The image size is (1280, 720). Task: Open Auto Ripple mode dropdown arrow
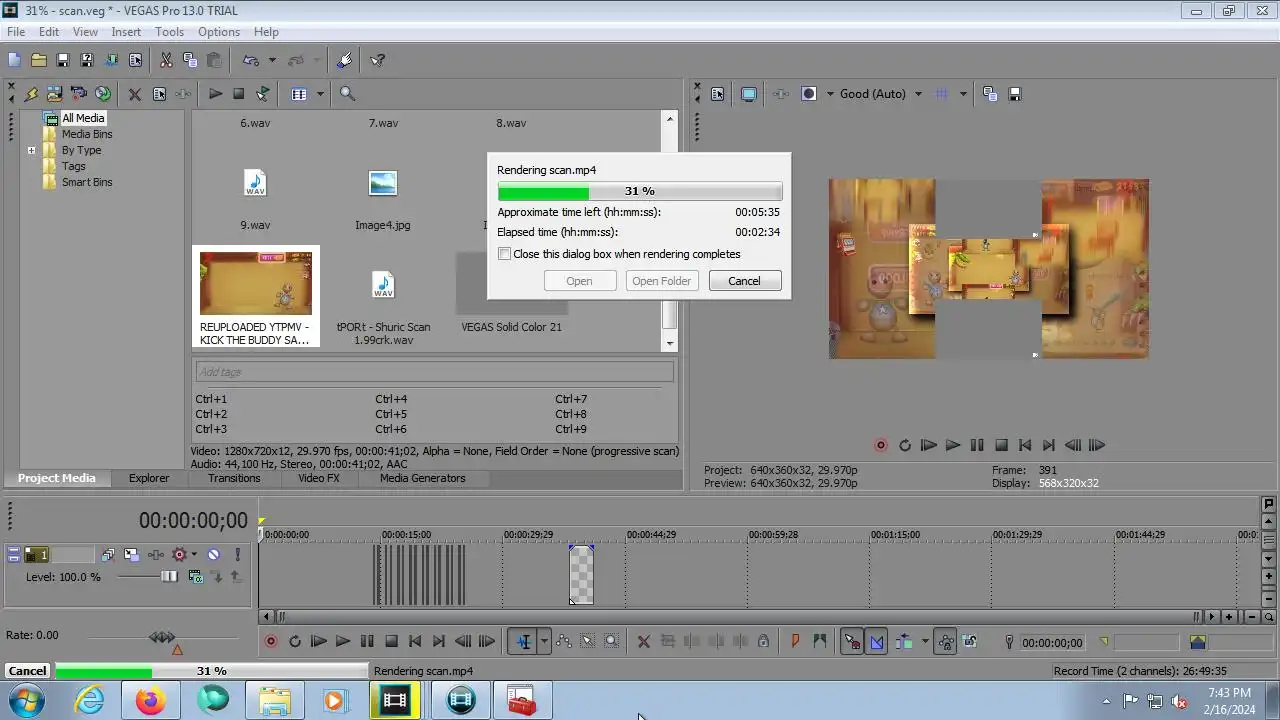[925, 642]
